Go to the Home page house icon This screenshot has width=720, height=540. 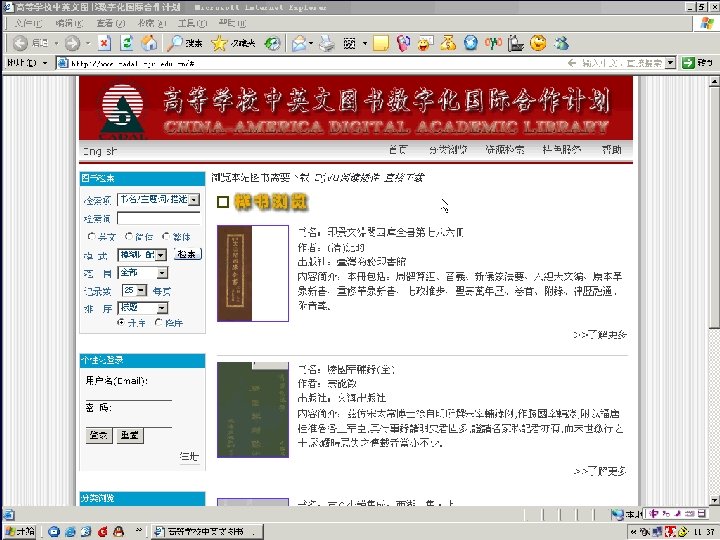tap(149, 44)
